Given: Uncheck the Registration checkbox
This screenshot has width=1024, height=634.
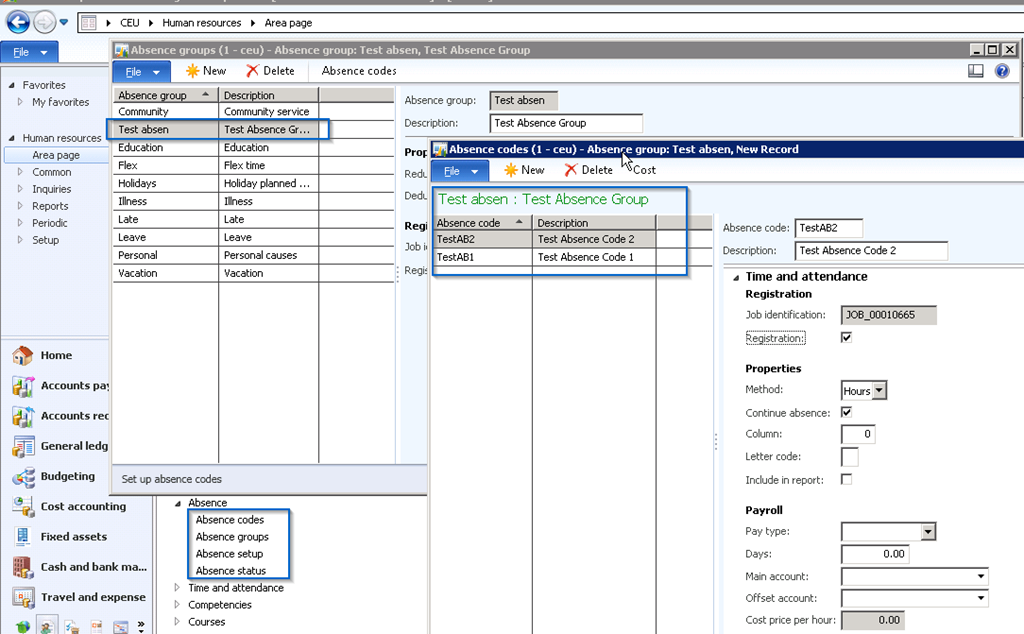Looking at the screenshot, I should coord(847,338).
